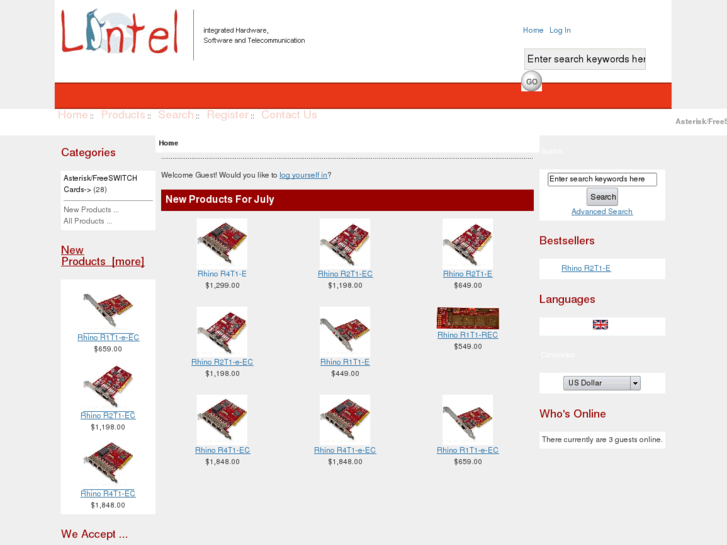Open sidebar Rhino R4T1-EC link
The height and width of the screenshot is (545, 727).
[x=108, y=494]
